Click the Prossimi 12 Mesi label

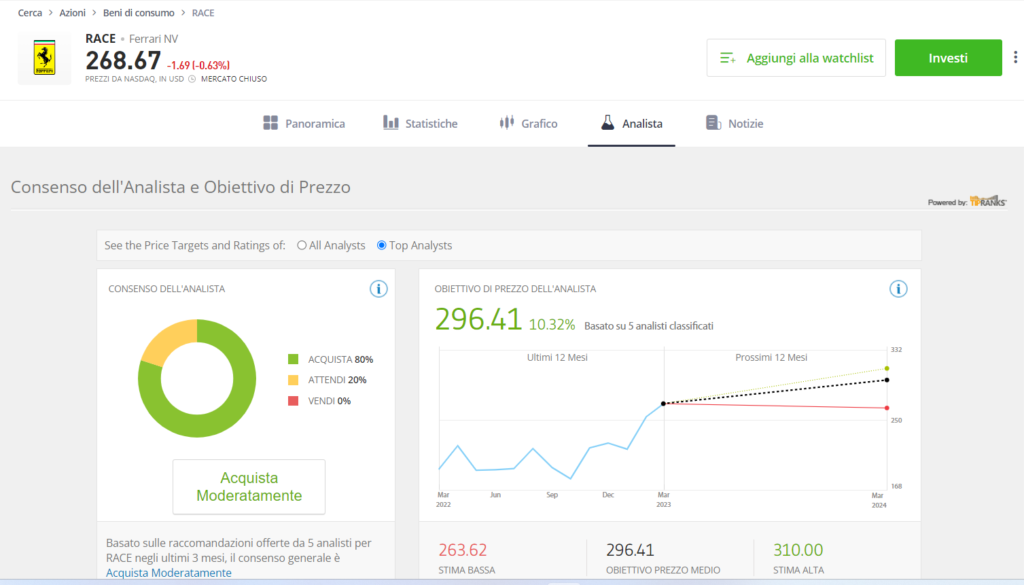pyautogui.click(x=771, y=357)
